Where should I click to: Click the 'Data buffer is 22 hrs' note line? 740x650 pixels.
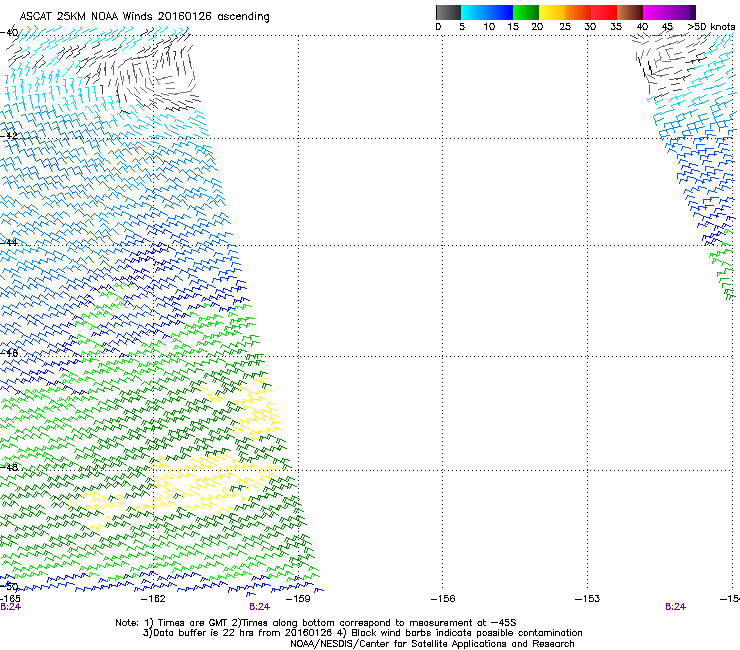363,633
